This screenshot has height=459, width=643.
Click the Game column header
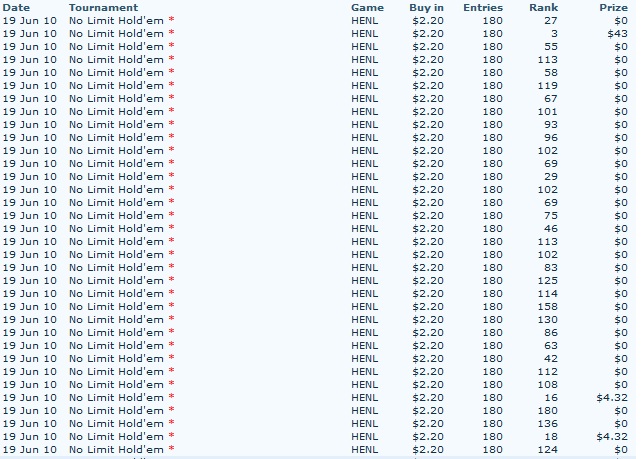(367, 7)
